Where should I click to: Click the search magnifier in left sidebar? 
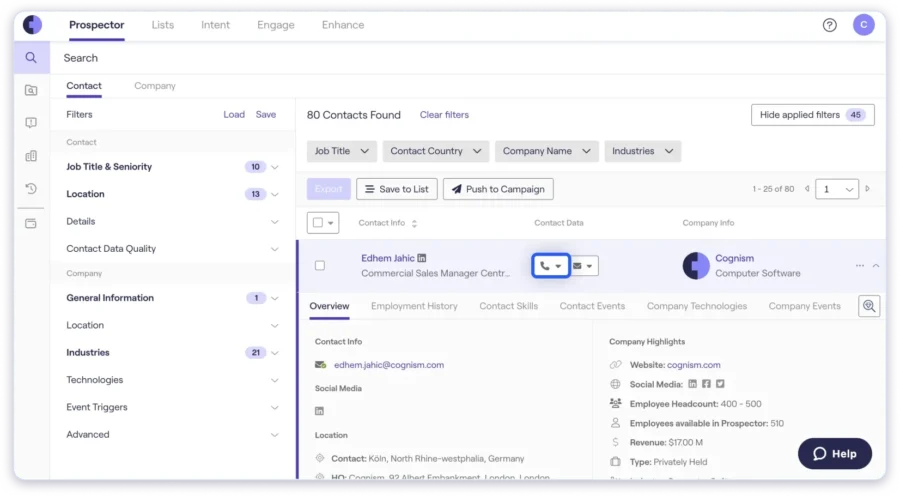(31, 58)
